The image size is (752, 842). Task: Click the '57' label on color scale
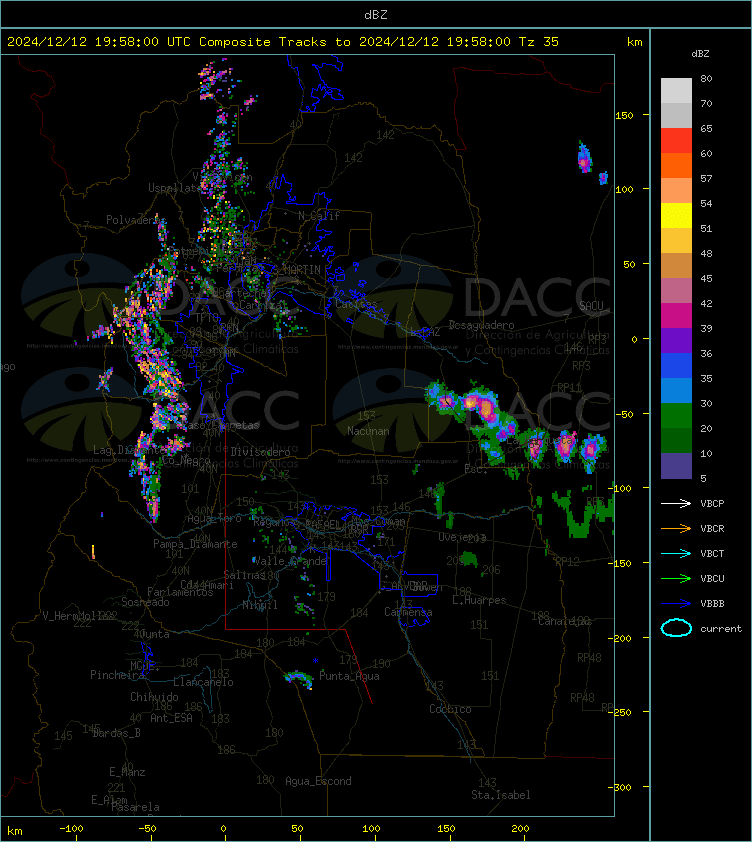[x=706, y=178]
